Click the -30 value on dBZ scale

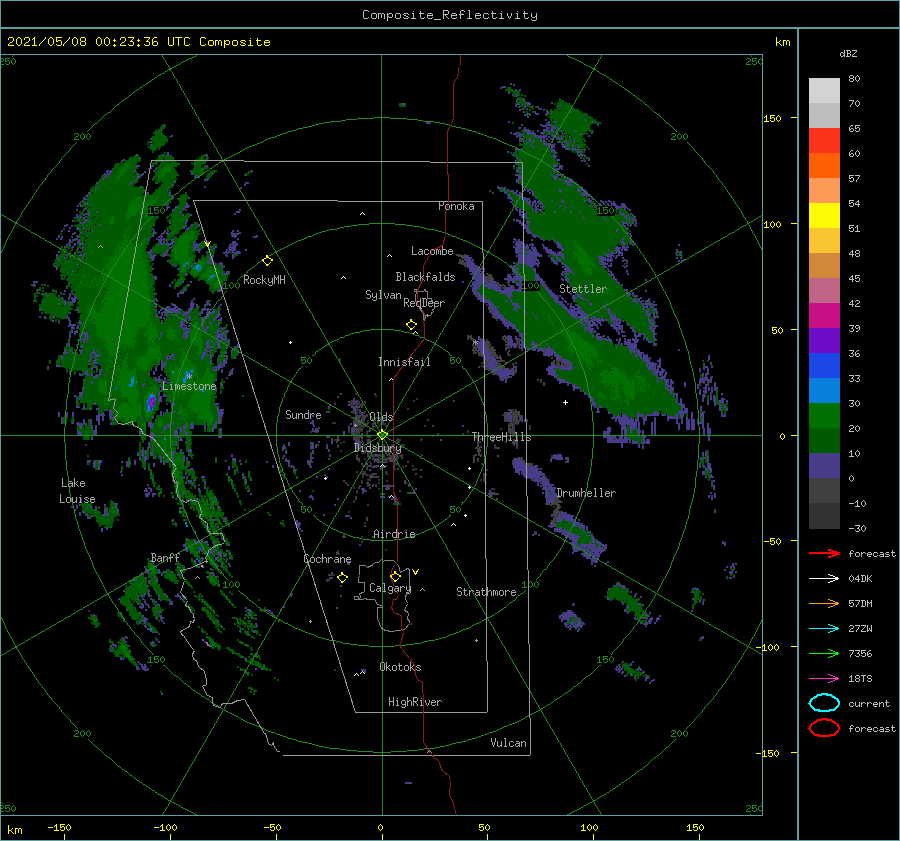(x=857, y=528)
